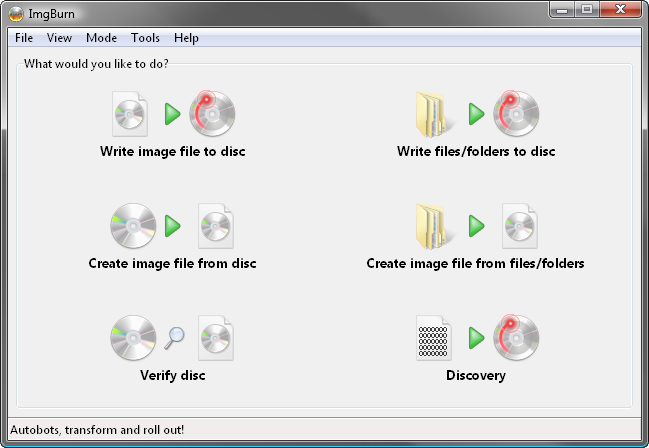
Task: Click the green arrow above Discovery
Action: tap(476, 338)
